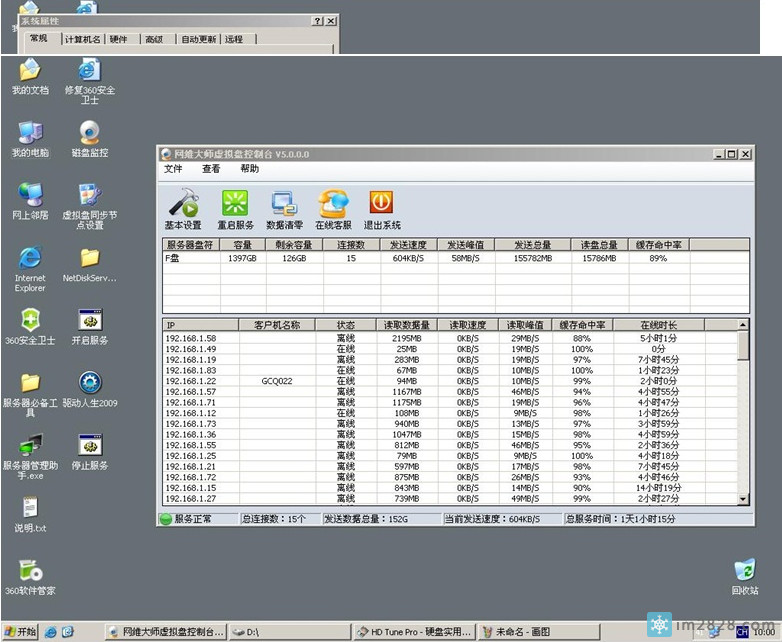Switch to the 远程 tab in 系统属性
782x642 pixels.
[234, 39]
